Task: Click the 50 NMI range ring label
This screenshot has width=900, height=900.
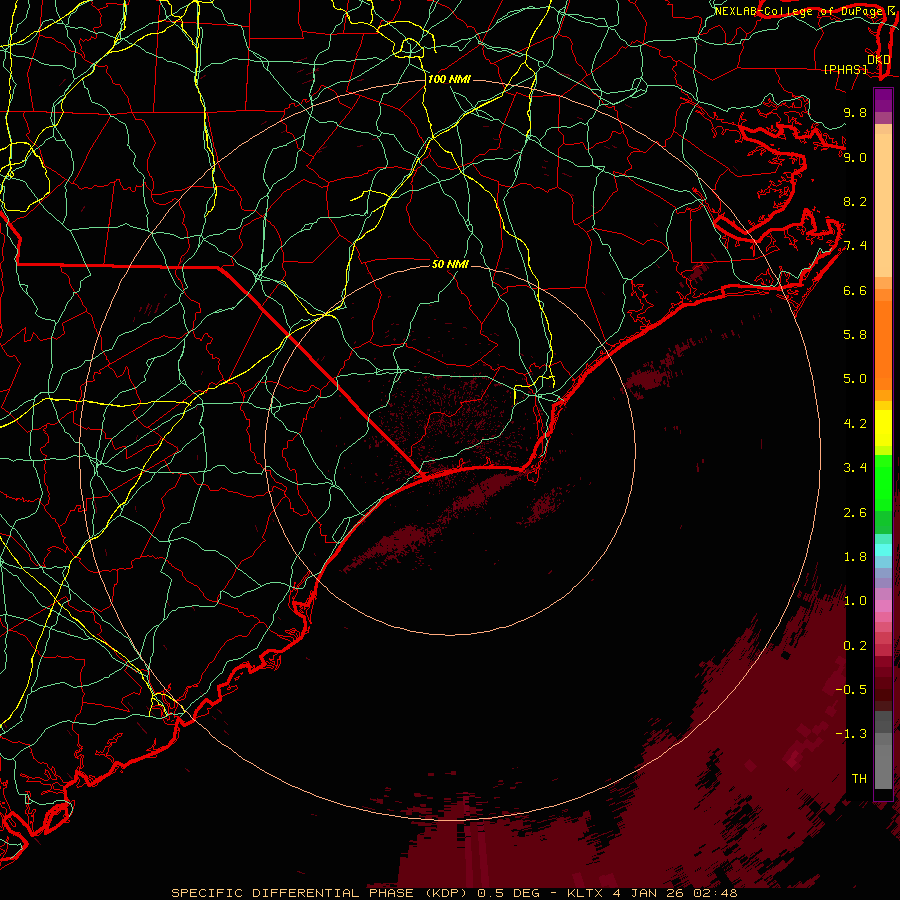Action: pyautogui.click(x=450, y=264)
